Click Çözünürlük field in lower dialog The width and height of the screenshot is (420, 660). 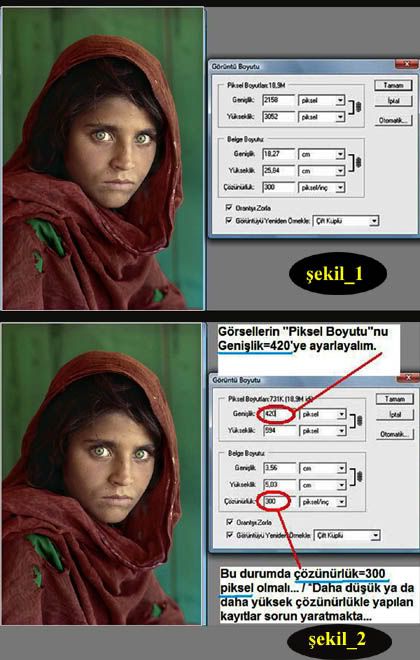279,502
